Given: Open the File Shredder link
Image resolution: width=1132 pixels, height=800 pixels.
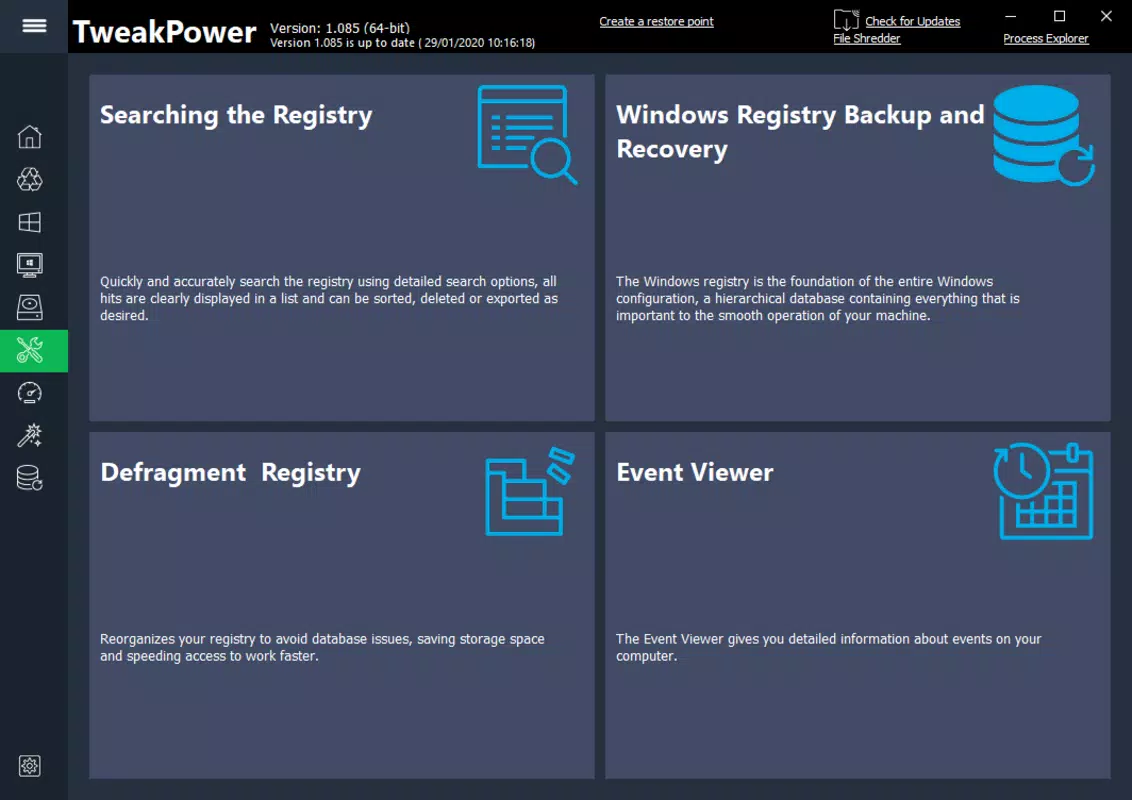Looking at the screenshot, I should [x=866, y=38].
